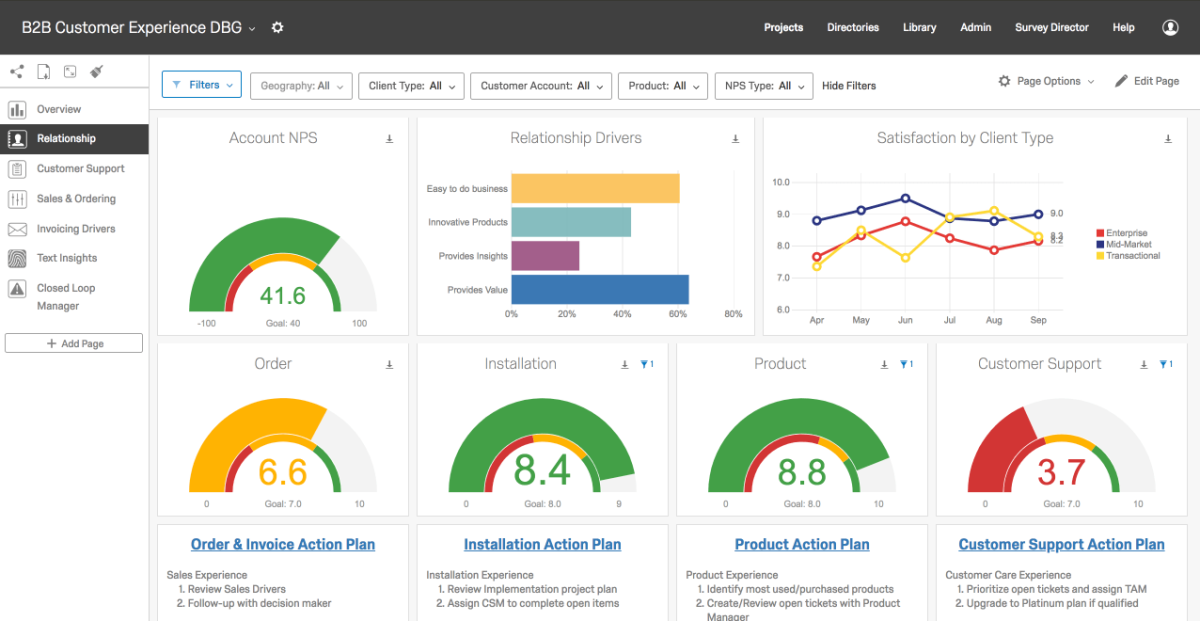Click the export icon on Satisfaction by Client Type
1200x621 pixels.
point(1167,139)
